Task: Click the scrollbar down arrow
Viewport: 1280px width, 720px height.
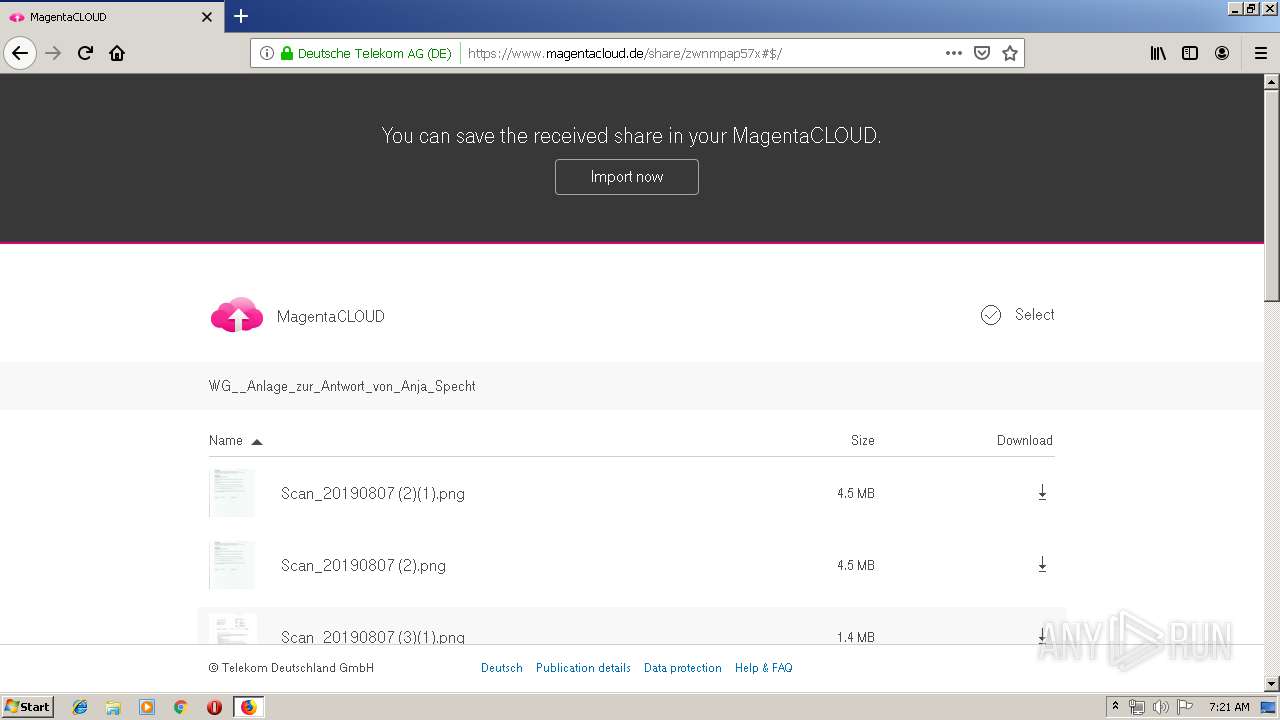Action: tap(1272, 684)
